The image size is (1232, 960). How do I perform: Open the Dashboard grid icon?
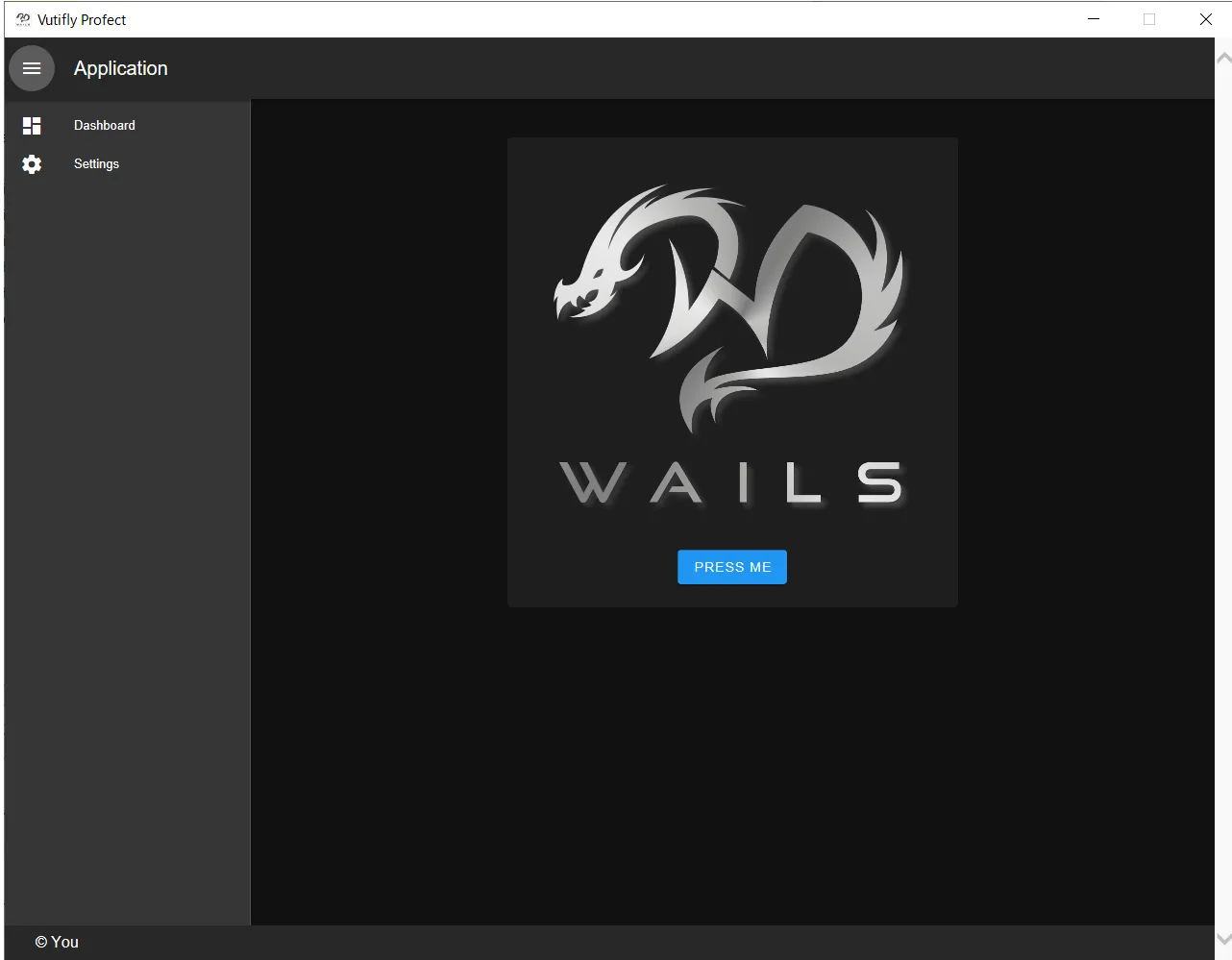(x=32, y=126)
